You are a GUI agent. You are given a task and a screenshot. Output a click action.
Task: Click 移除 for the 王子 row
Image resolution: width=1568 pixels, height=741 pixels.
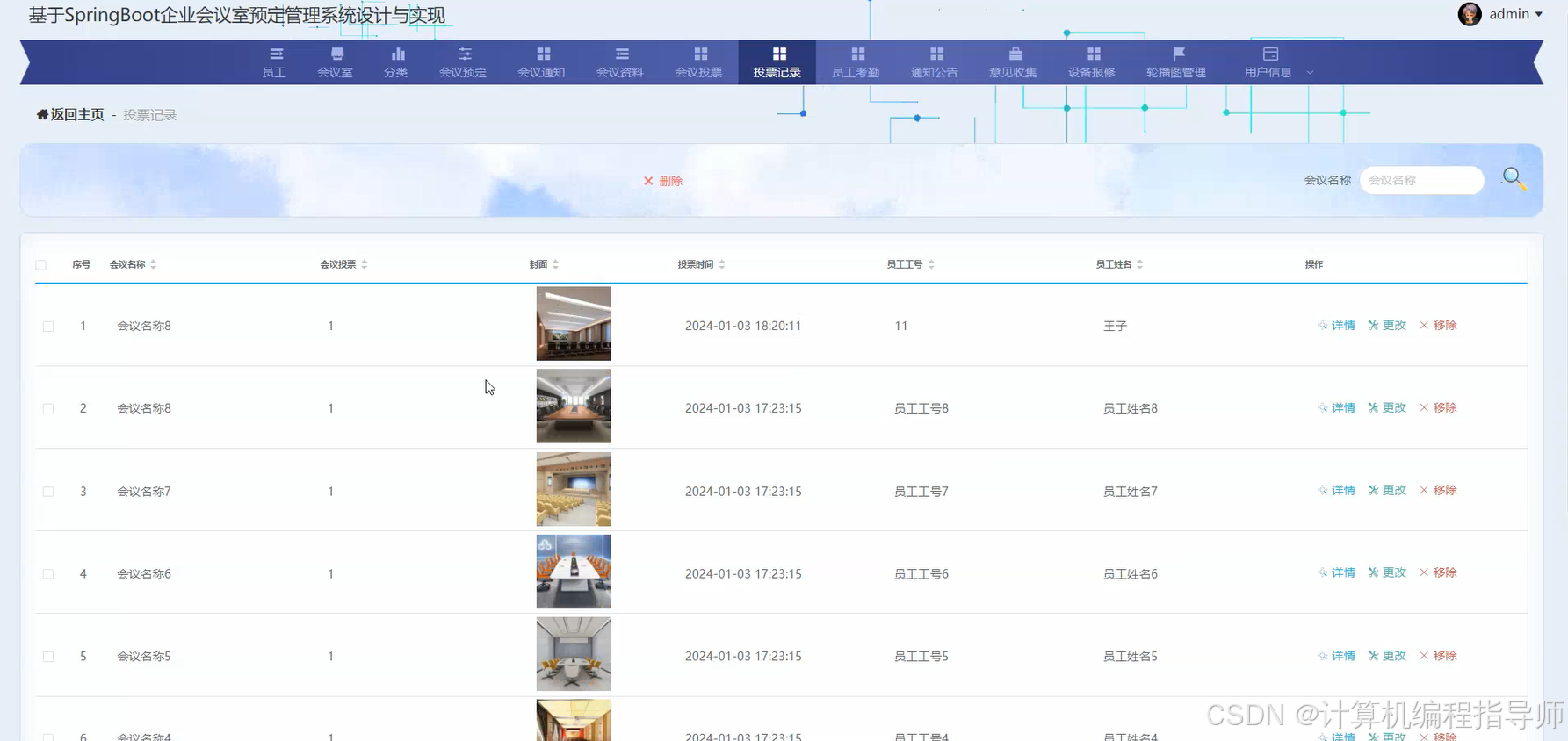click(1438, 326)
